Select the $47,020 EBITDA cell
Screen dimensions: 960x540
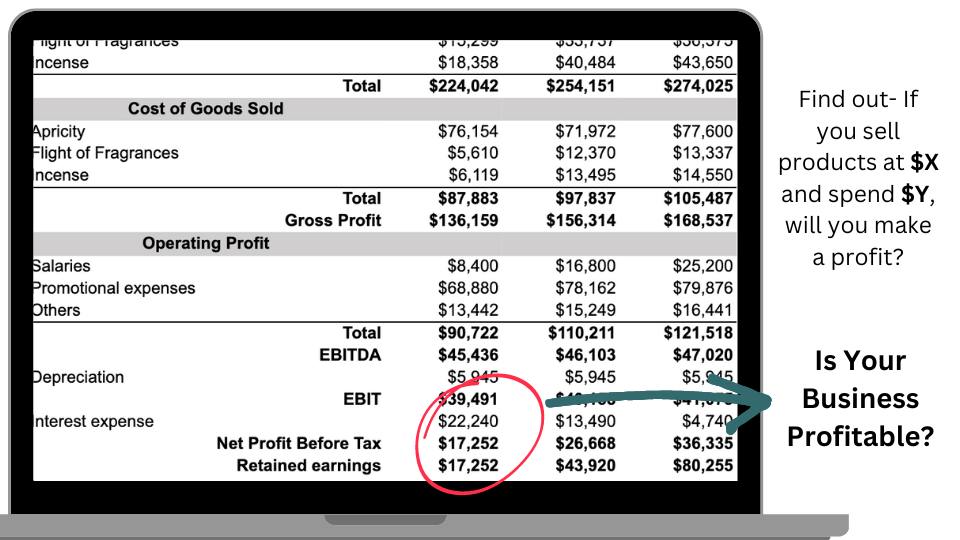(703, 355)
